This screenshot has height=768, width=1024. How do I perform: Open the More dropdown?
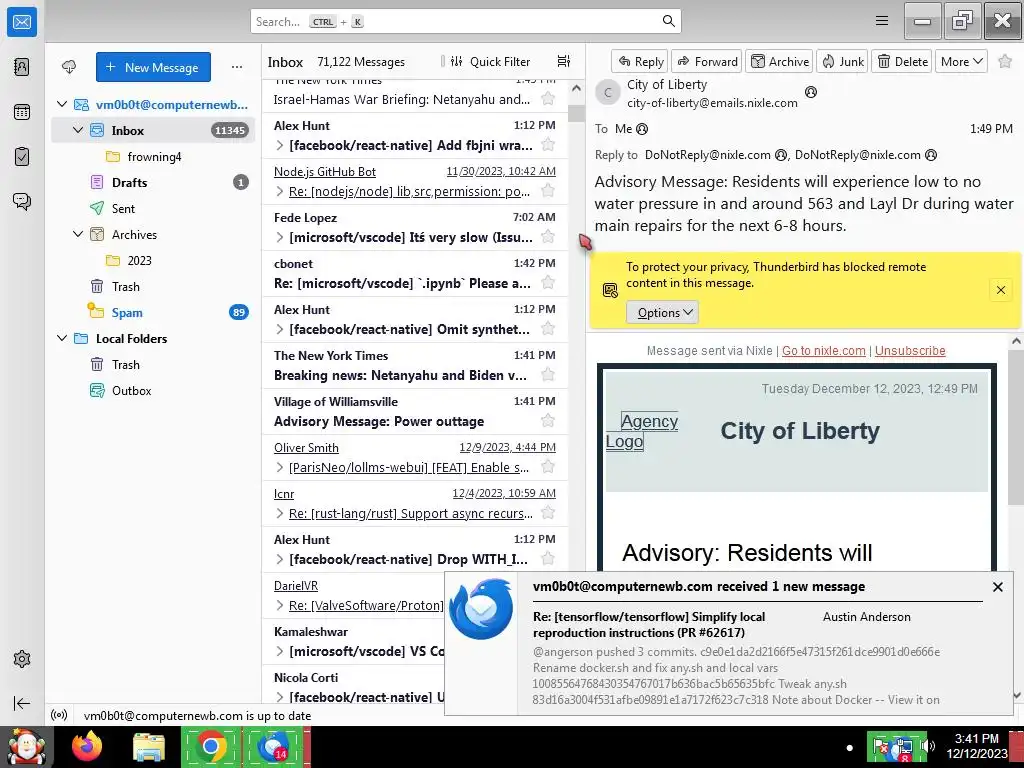coord(961,61)
